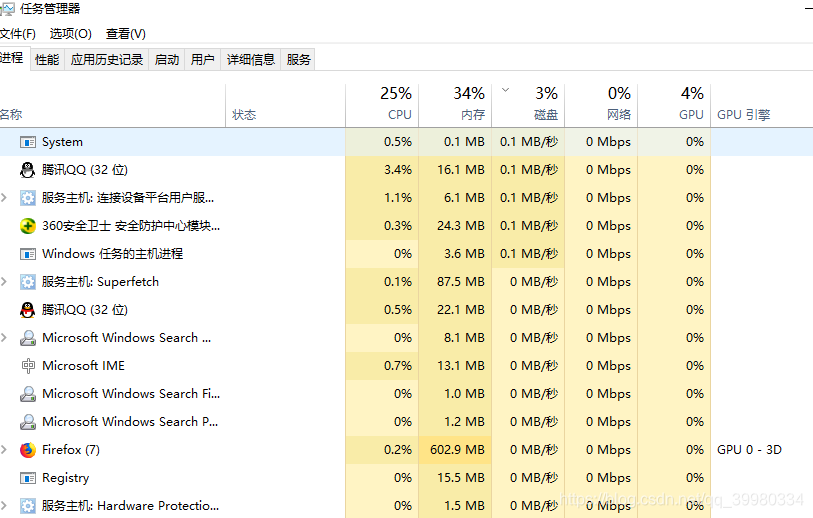Sort by the 0% 网络 column header
Screen dimensions: 813x518
(601, 106)
